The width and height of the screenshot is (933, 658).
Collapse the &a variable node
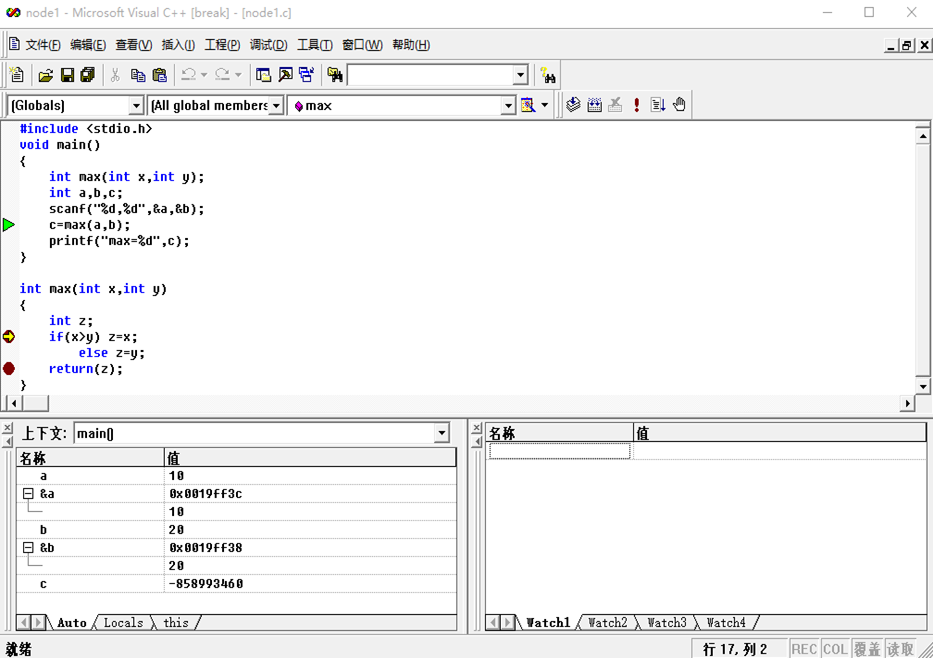(28, 493)
